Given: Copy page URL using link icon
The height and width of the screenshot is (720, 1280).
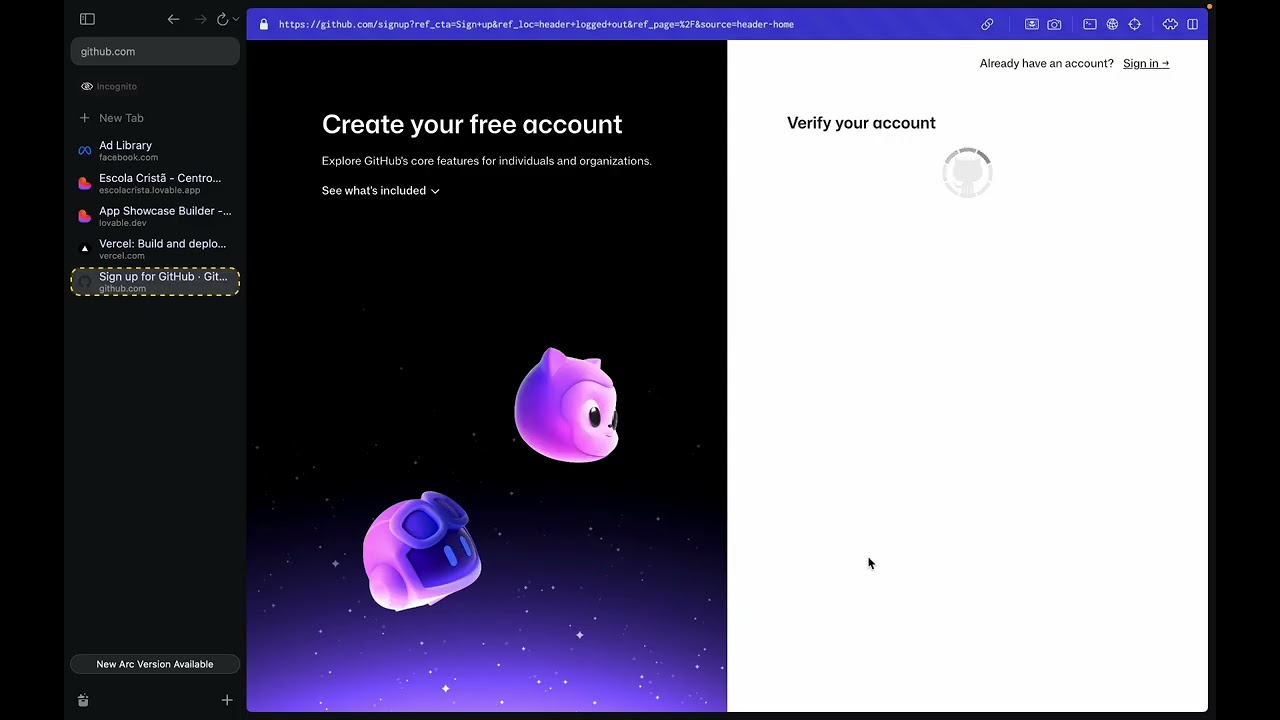Looking at the screenshot, I should [x=987, y=24].
